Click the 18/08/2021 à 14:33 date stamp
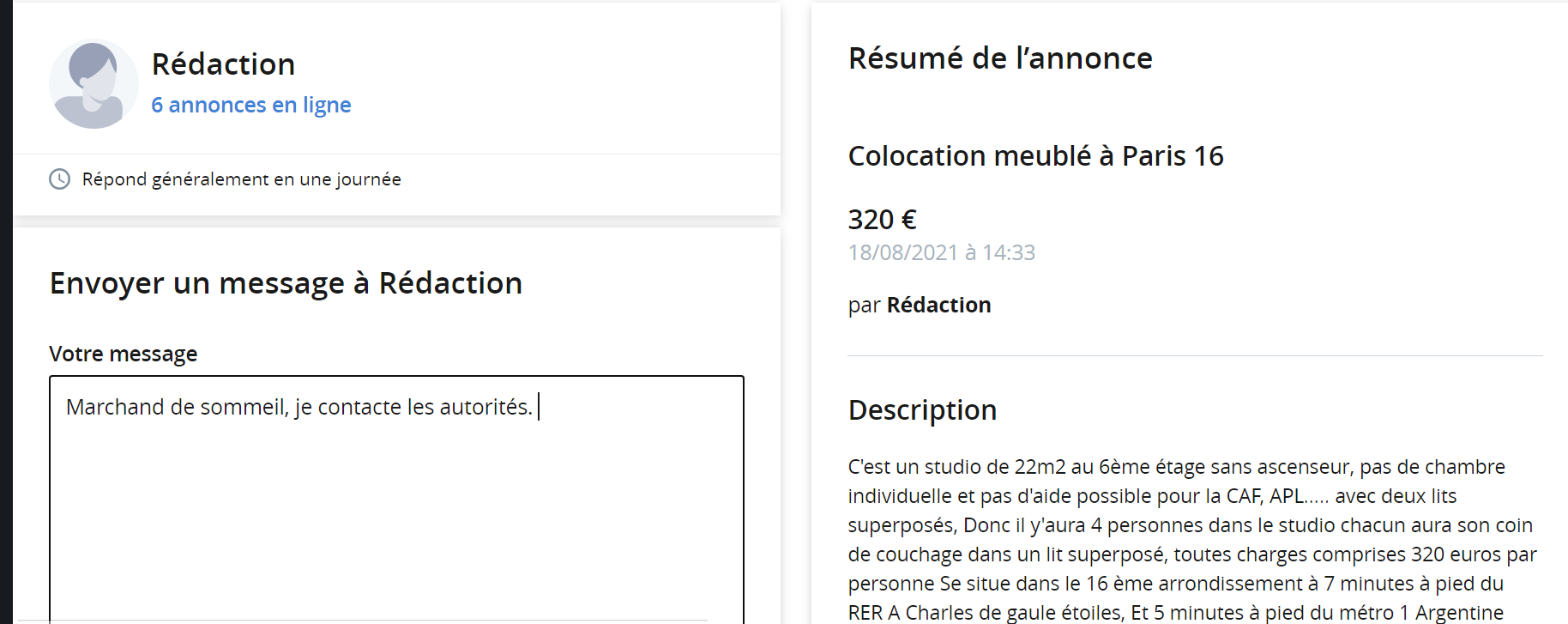 coord(941,252)
